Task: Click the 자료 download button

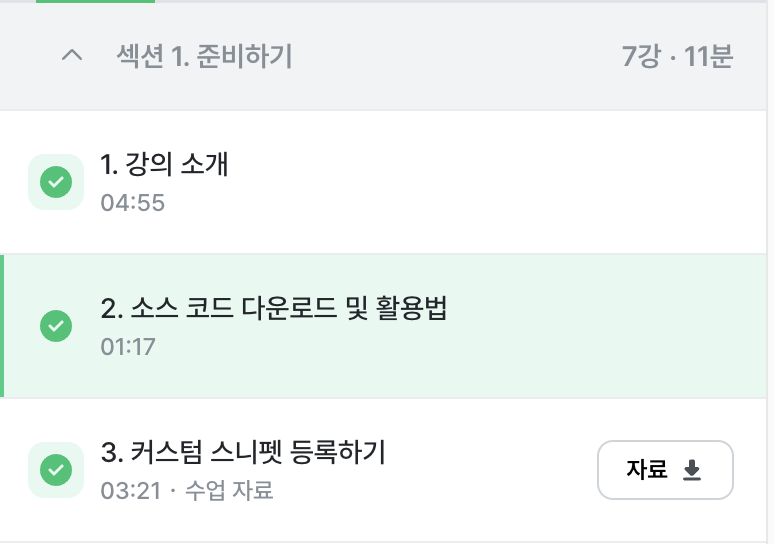Action: [665, 469]
